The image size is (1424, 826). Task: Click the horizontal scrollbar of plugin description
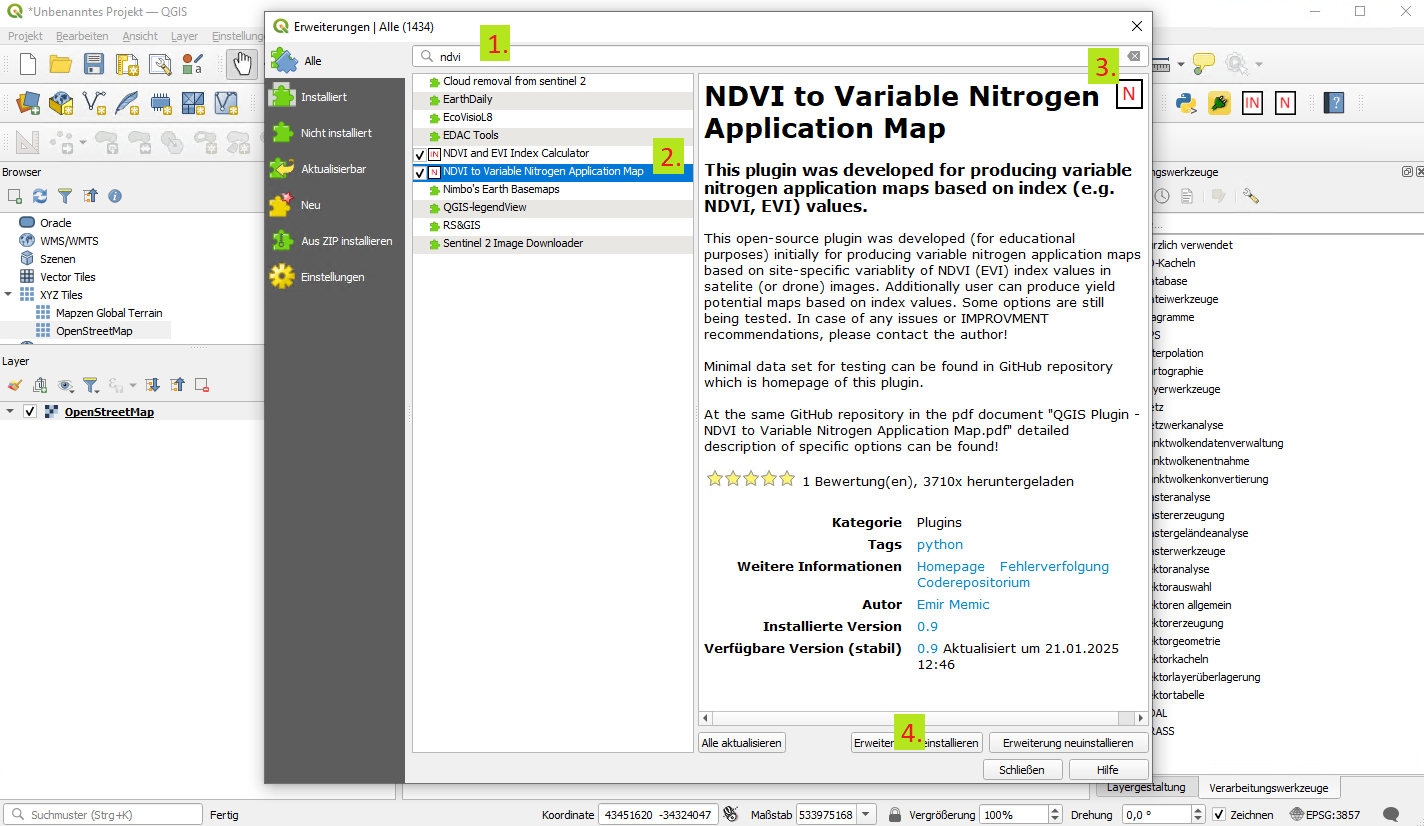922,718
